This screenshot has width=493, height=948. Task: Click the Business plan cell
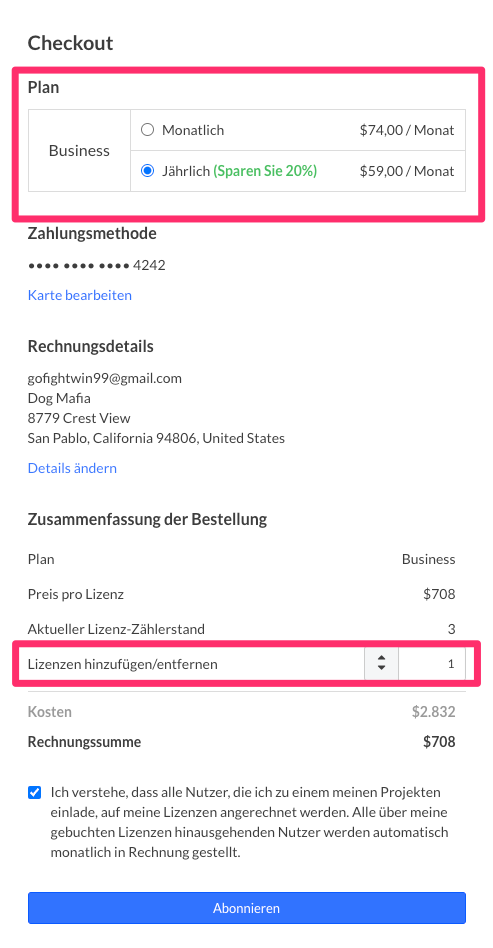pyautogui.click(x=79, y=151)
